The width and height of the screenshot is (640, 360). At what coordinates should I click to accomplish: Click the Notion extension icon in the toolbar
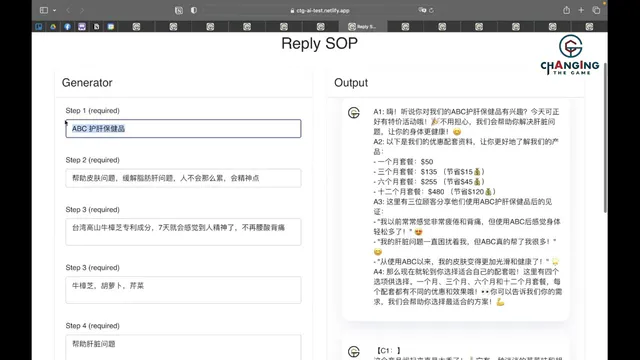179,10
